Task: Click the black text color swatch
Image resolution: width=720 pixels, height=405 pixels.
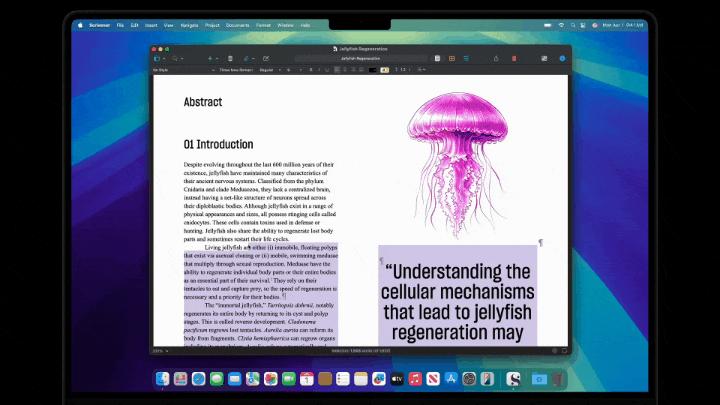Action: tap(372, 70)
